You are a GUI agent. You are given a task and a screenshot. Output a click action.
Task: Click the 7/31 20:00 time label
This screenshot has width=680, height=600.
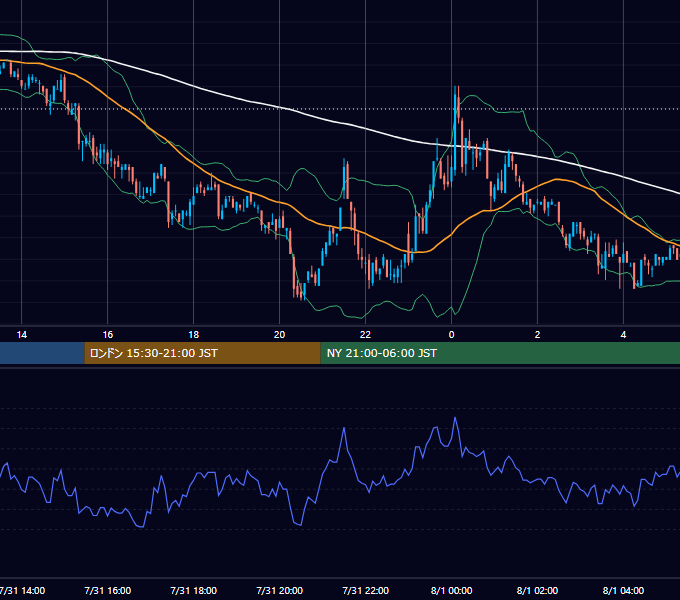279,590
